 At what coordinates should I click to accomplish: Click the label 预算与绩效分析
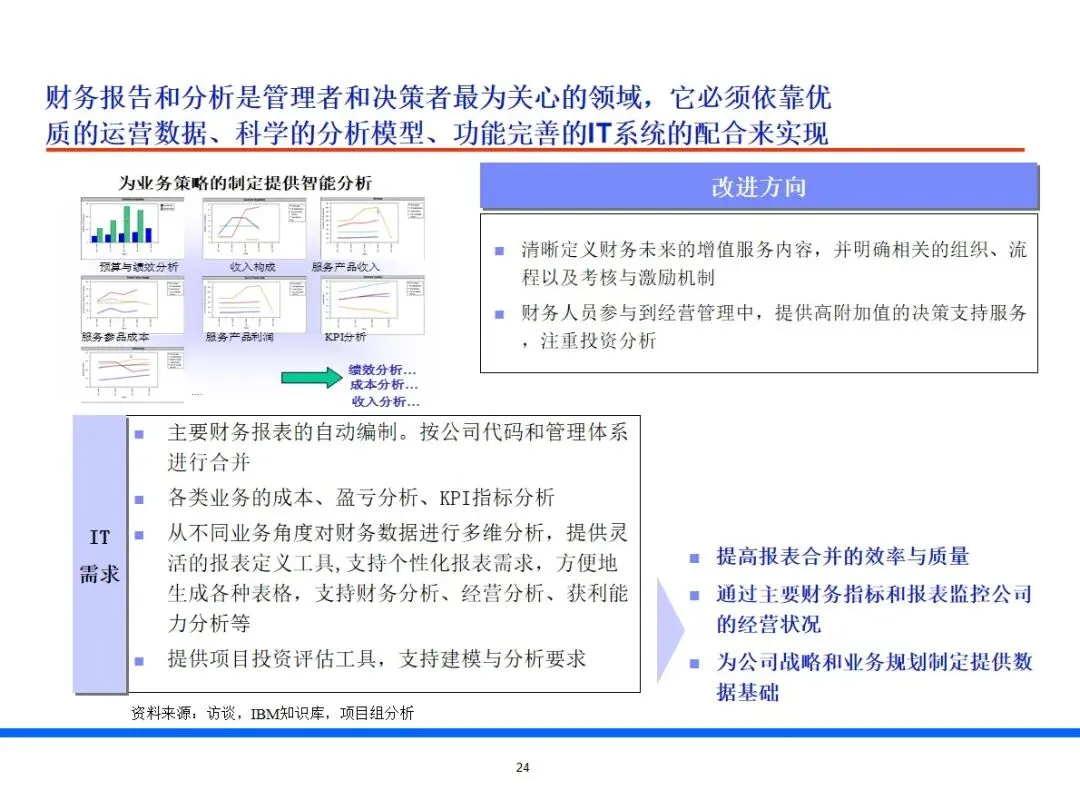coord(138,267)
